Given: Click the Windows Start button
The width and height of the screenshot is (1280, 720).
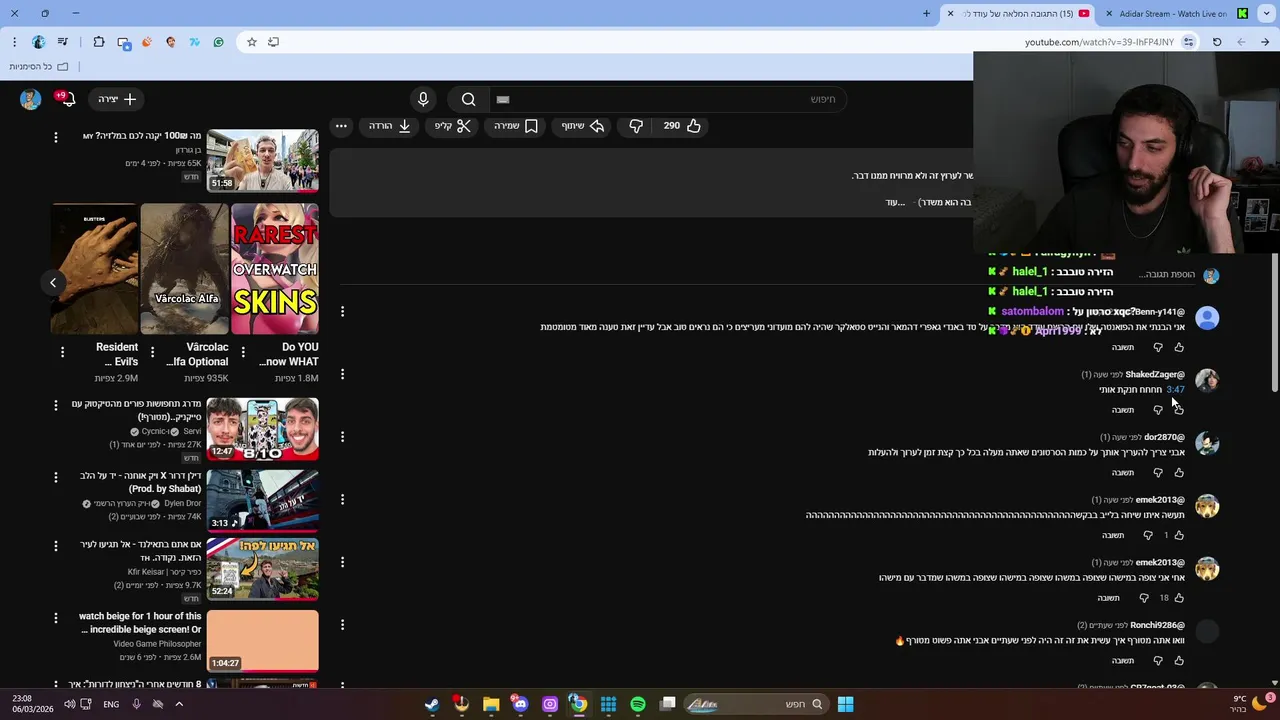Looking at the screenshot, I should pyautogui.click(x=845, y=704).
